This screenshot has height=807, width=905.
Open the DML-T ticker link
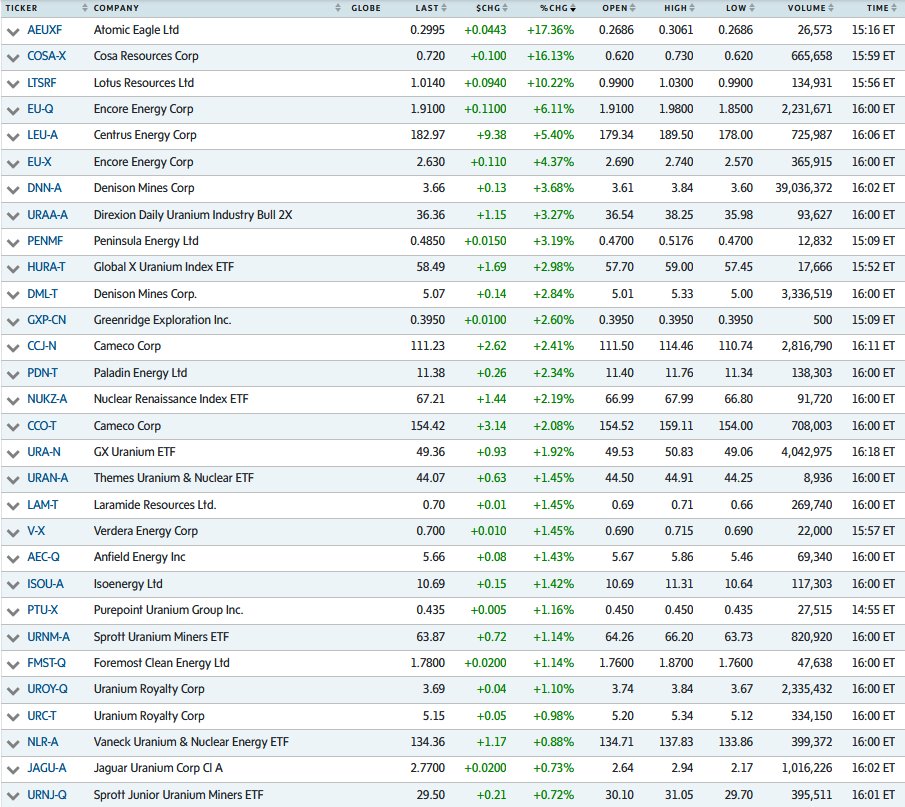point(42,294)
